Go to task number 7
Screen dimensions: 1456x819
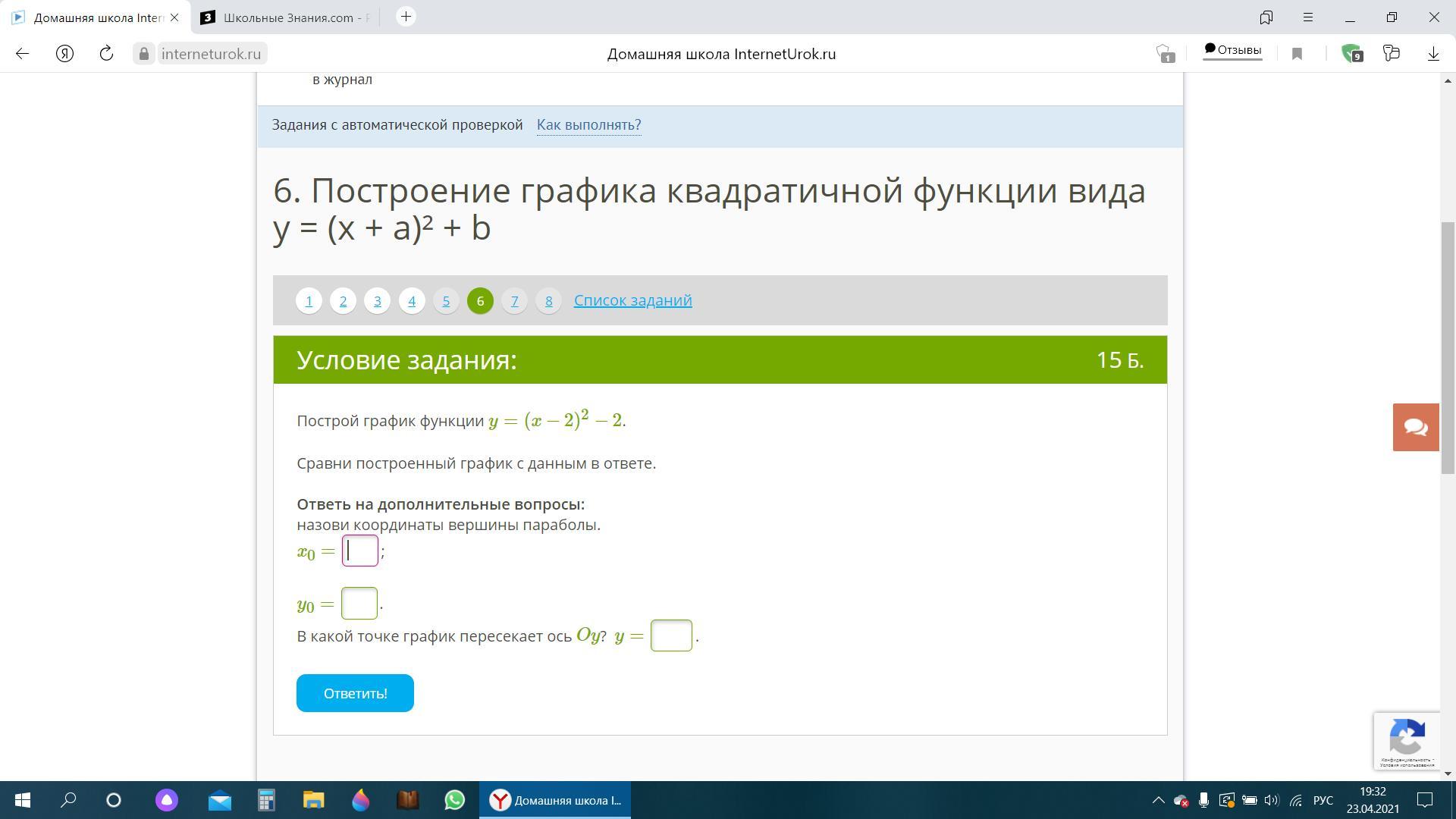point(514,301)
